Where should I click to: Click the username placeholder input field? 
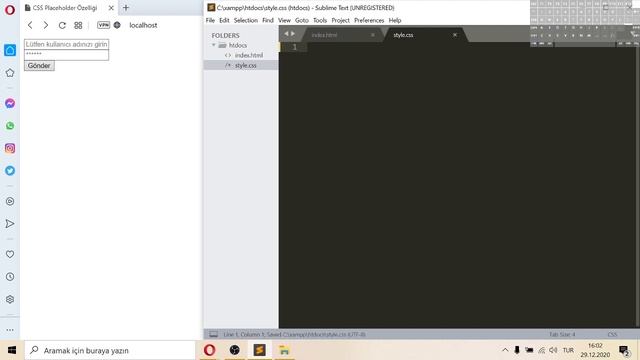tap(67, 44)
